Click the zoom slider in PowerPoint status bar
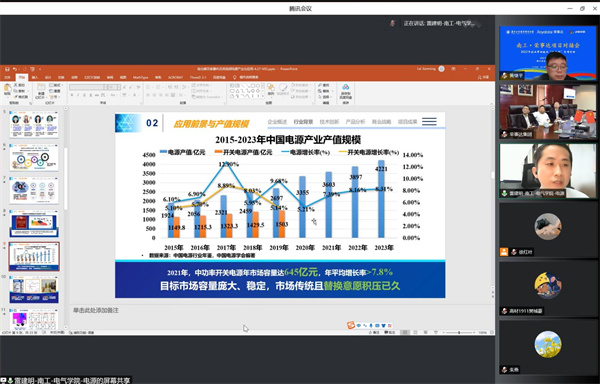 click(x=459, y=333)
